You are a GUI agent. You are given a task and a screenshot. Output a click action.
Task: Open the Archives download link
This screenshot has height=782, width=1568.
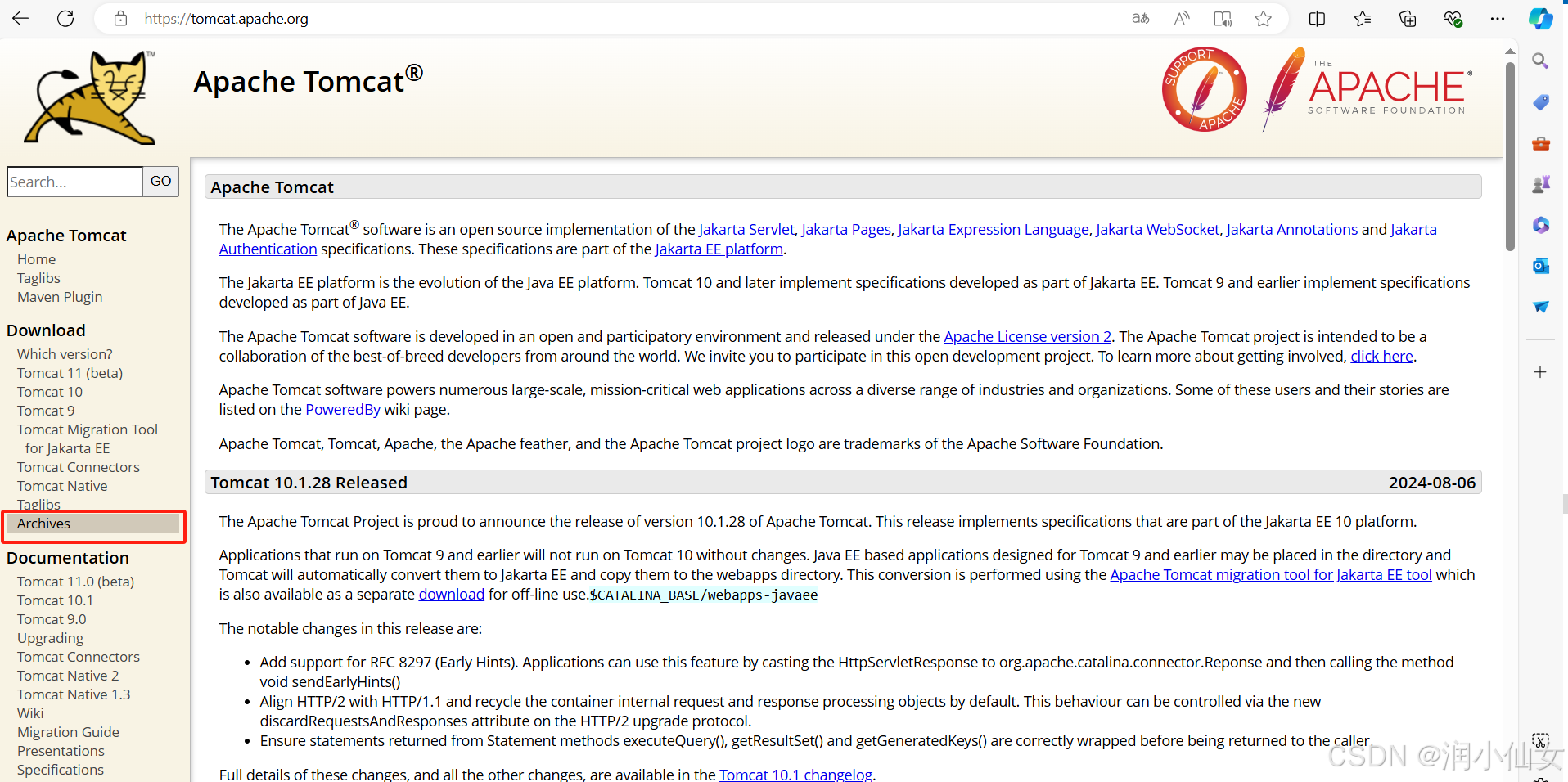point(43,524)
